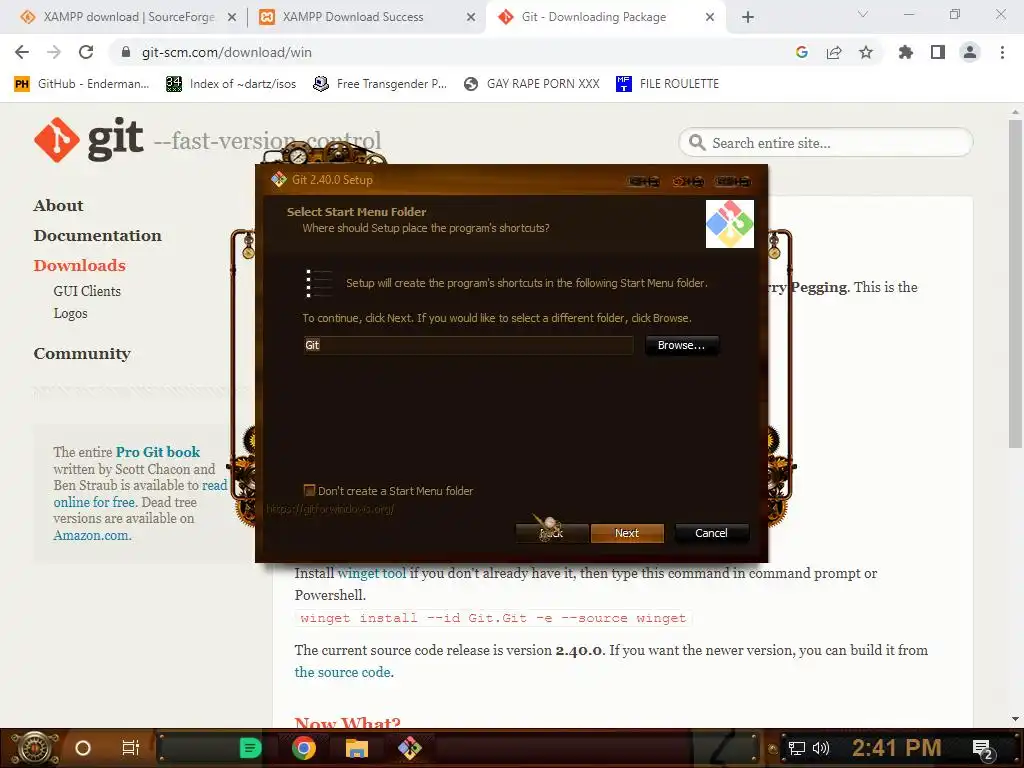
Task: Check Don't create a Start Menu folder
Action: [310, 490]
